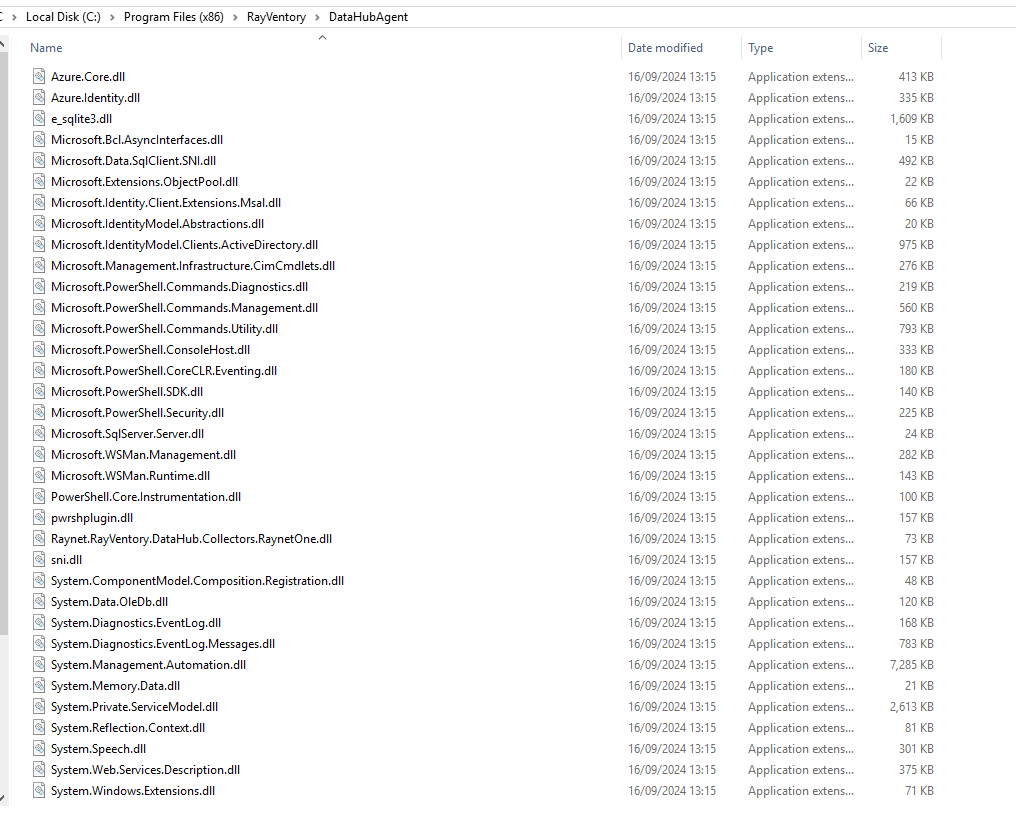Click the Microsoft.Identity.Client.Extensions.Msal.dll icon
Image resolution: width=1016 pixels, height=826 pixels.
click(x=40, y=203)
